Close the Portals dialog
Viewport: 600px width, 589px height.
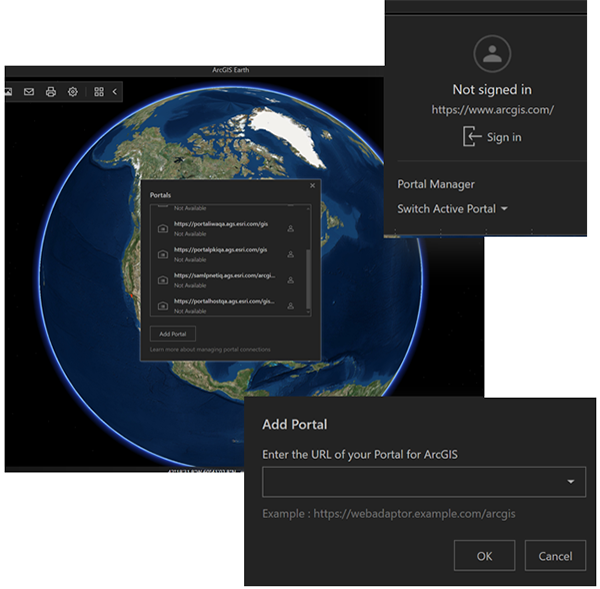pyautogui.click(x=313, y=186)
